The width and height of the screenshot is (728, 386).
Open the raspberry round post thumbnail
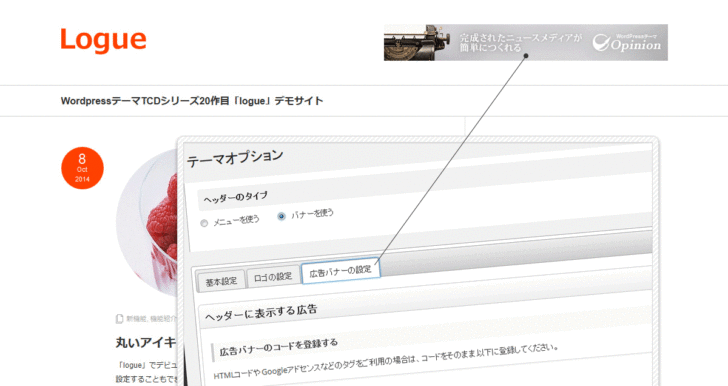pyautogui.click(x=147, y=223)
